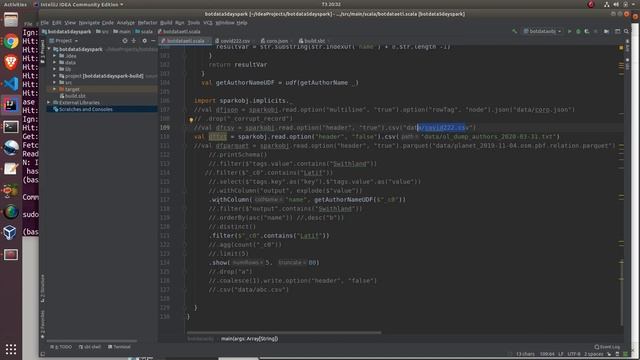Open the TODO tool window

coord(61,347)
